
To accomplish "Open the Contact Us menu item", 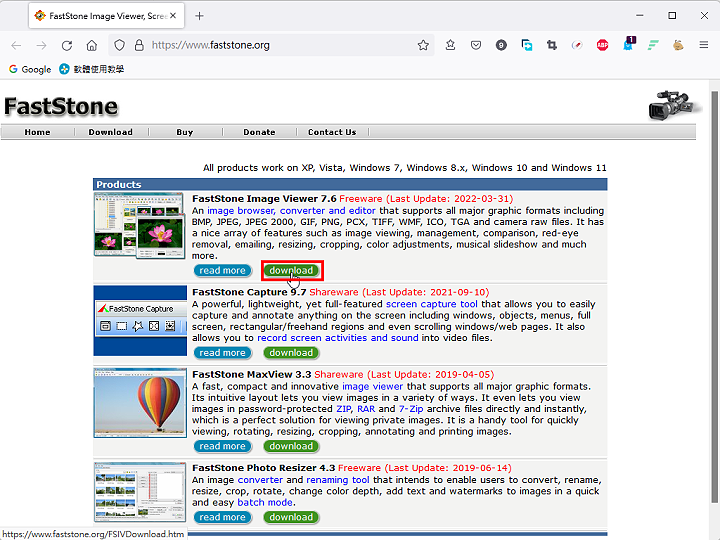I will pyautogui.click(x=332, y=132).
